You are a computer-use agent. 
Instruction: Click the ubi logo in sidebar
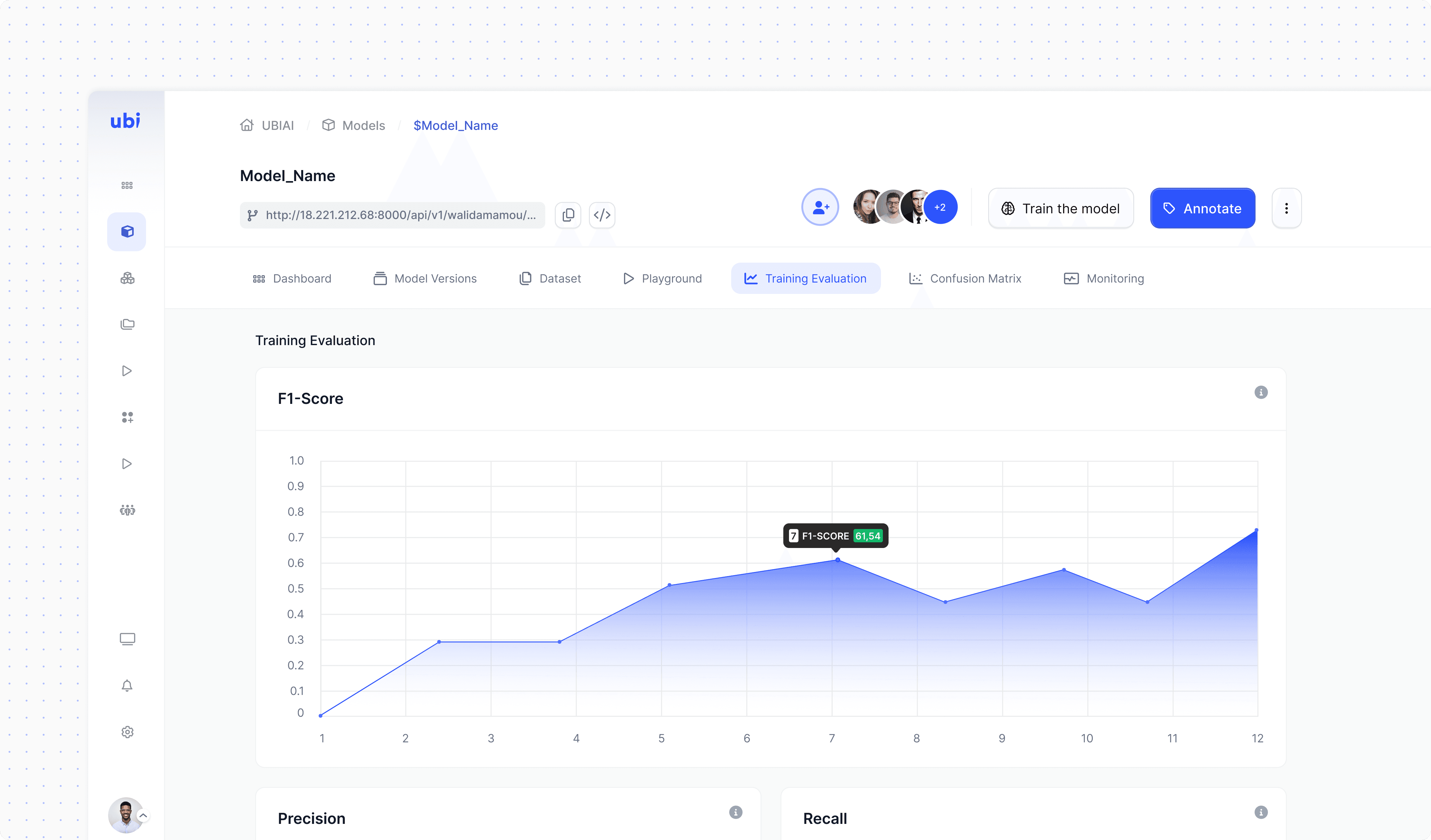point(125,120)
